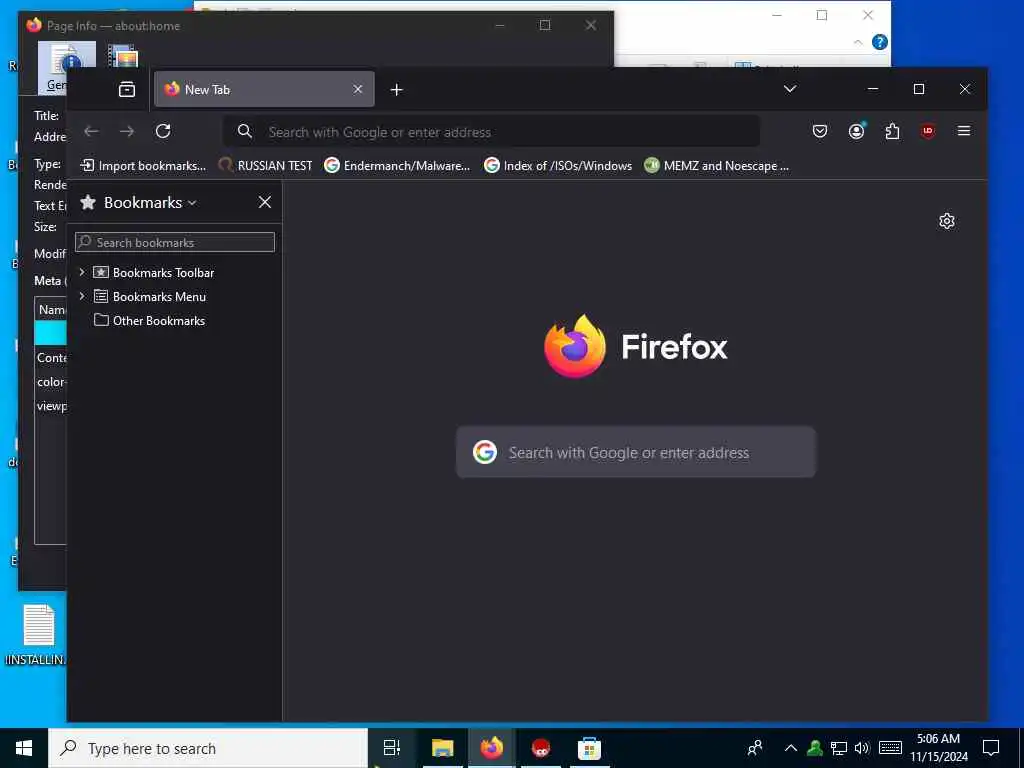Select Bookmarks Toolbar tree item
This screenshot has height=768, width=1024.
tap(163, 272)
